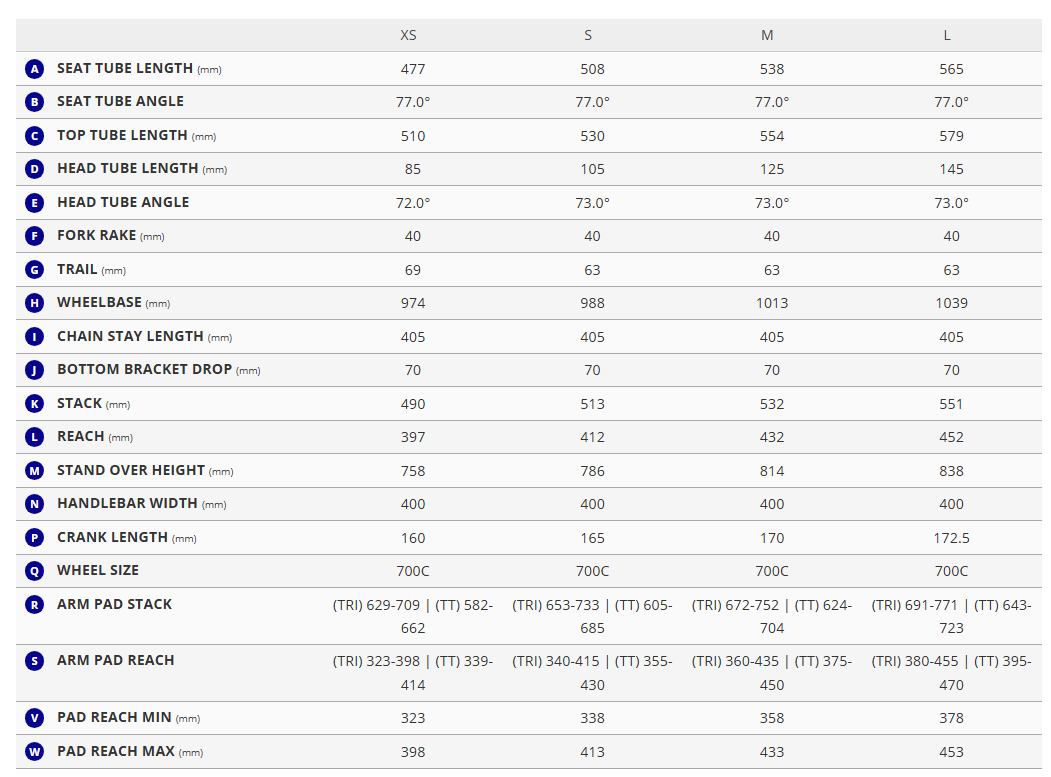1051x777 pixels.
Task: Click the H icon next to Wheelbase
Action: (x=34, y=303)
